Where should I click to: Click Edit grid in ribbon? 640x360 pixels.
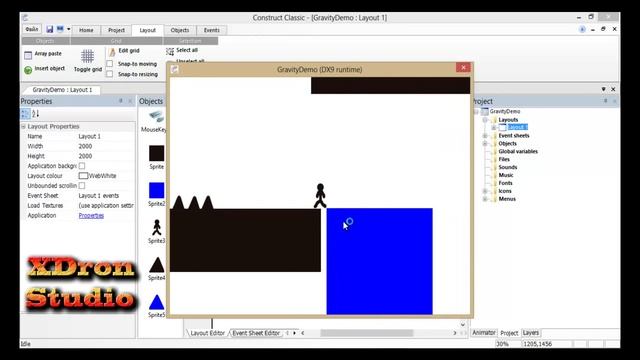click(x=124, y=51)
